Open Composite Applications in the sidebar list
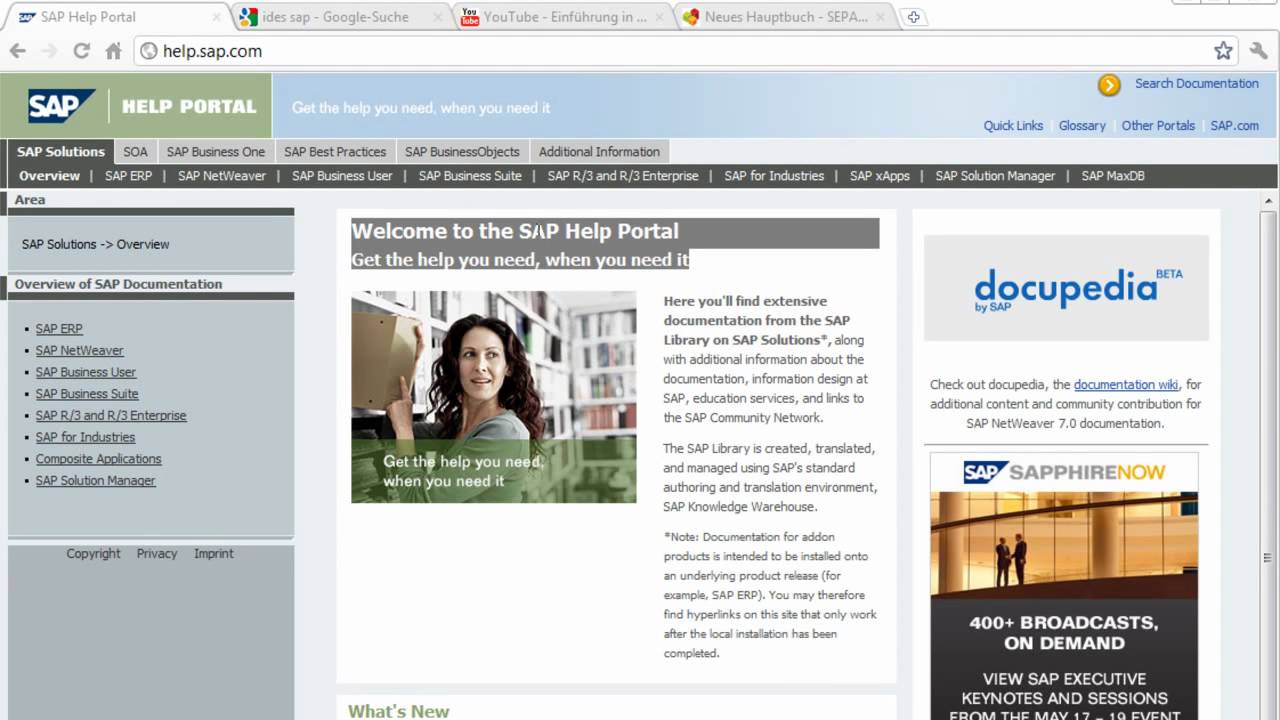Screen dimensions: 1280x720 [x=99, y=459]
